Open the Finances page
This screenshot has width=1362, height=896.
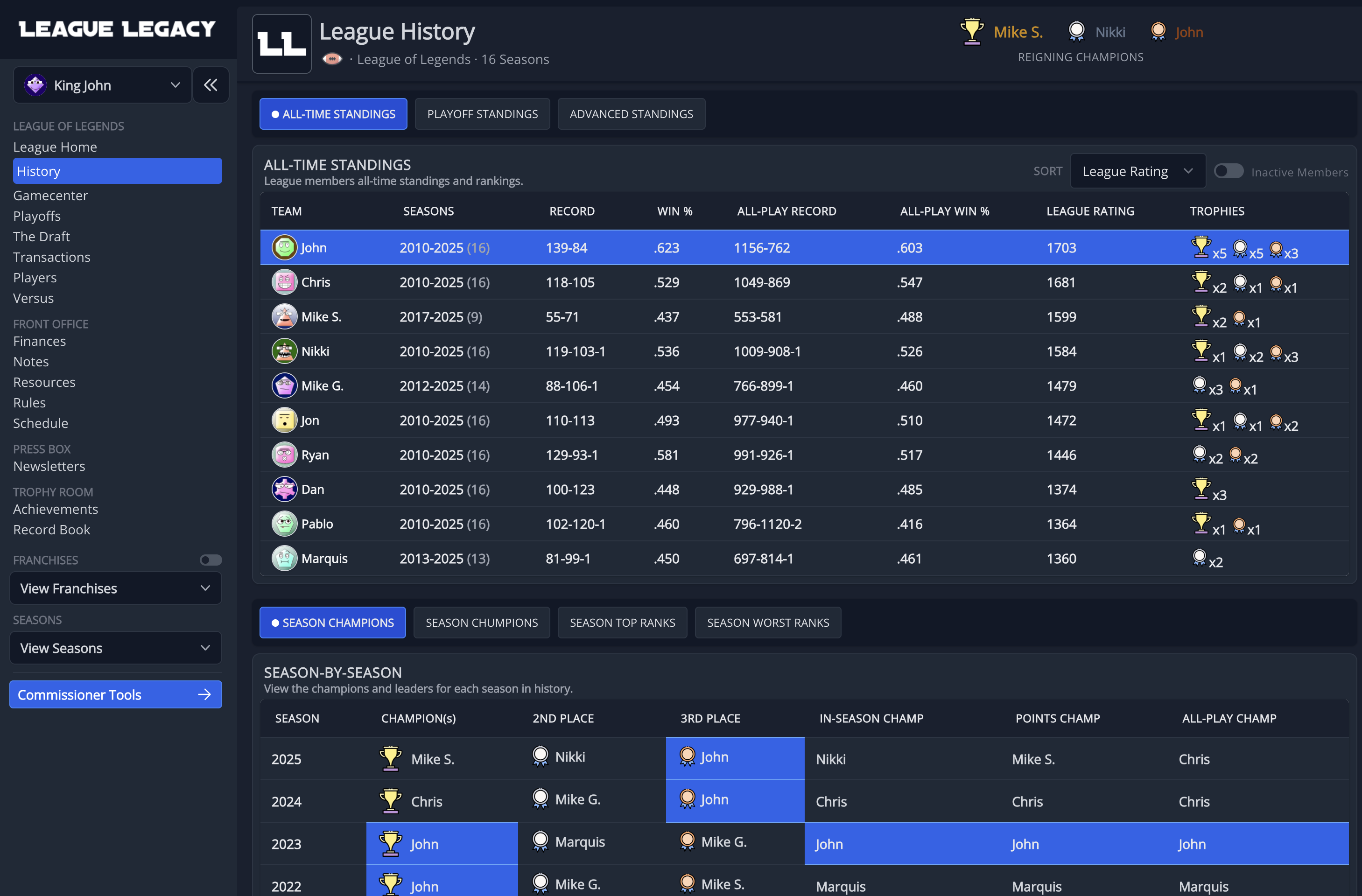coord(40,342)
